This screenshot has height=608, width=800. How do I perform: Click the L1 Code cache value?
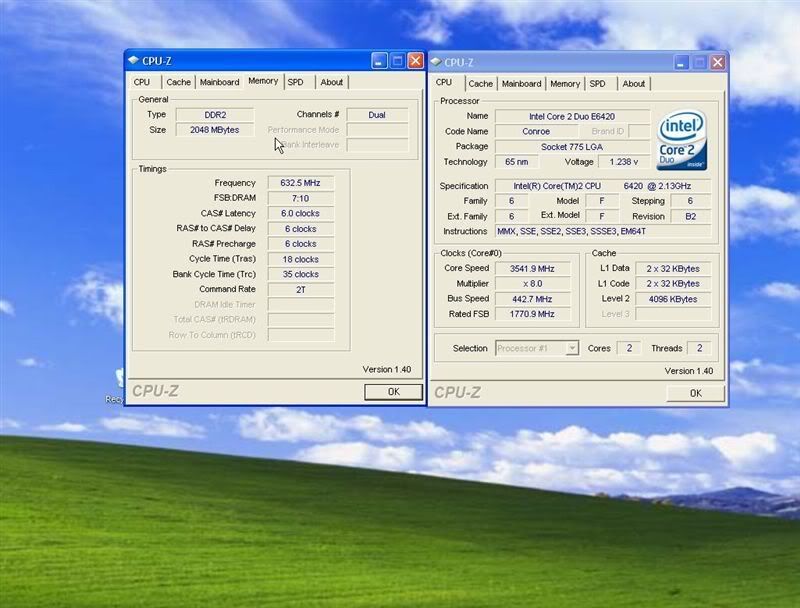click(x=673, y=284)
